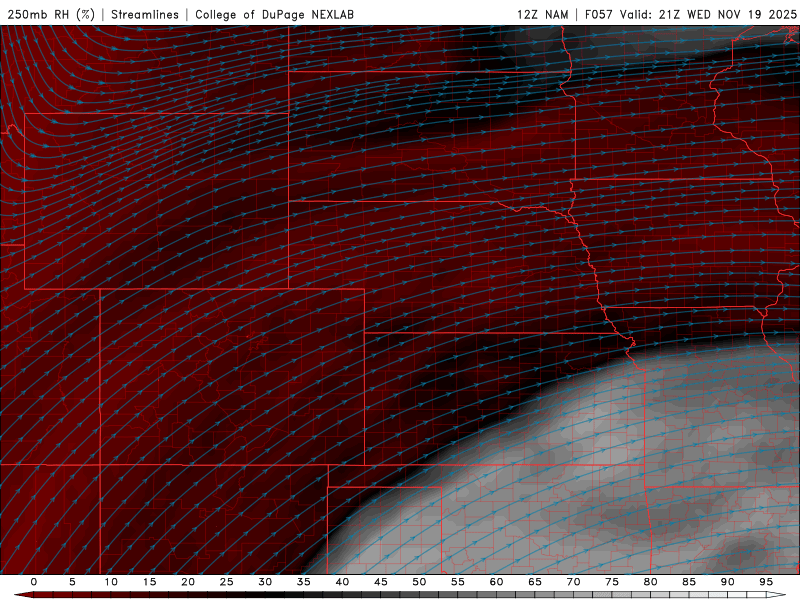Click the colorbar label '35'
800x600 pixels.
point(304,582)
